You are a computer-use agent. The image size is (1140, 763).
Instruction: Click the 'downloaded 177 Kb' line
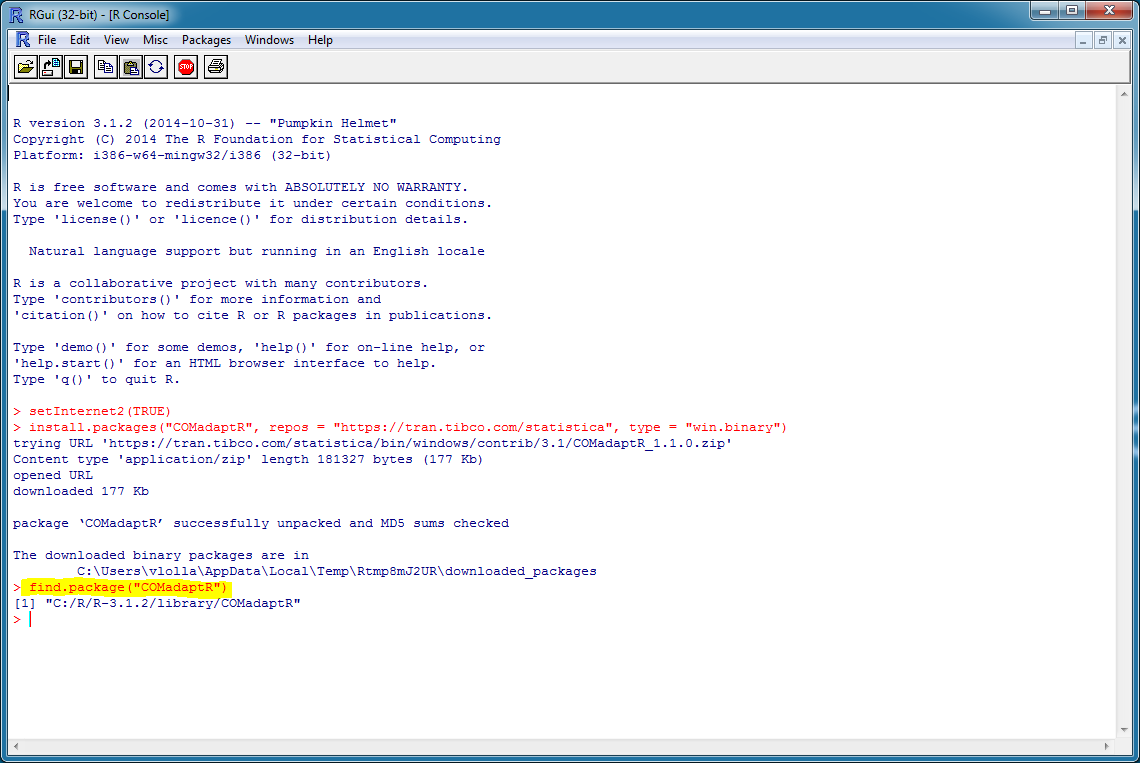[x=81, y=491]
